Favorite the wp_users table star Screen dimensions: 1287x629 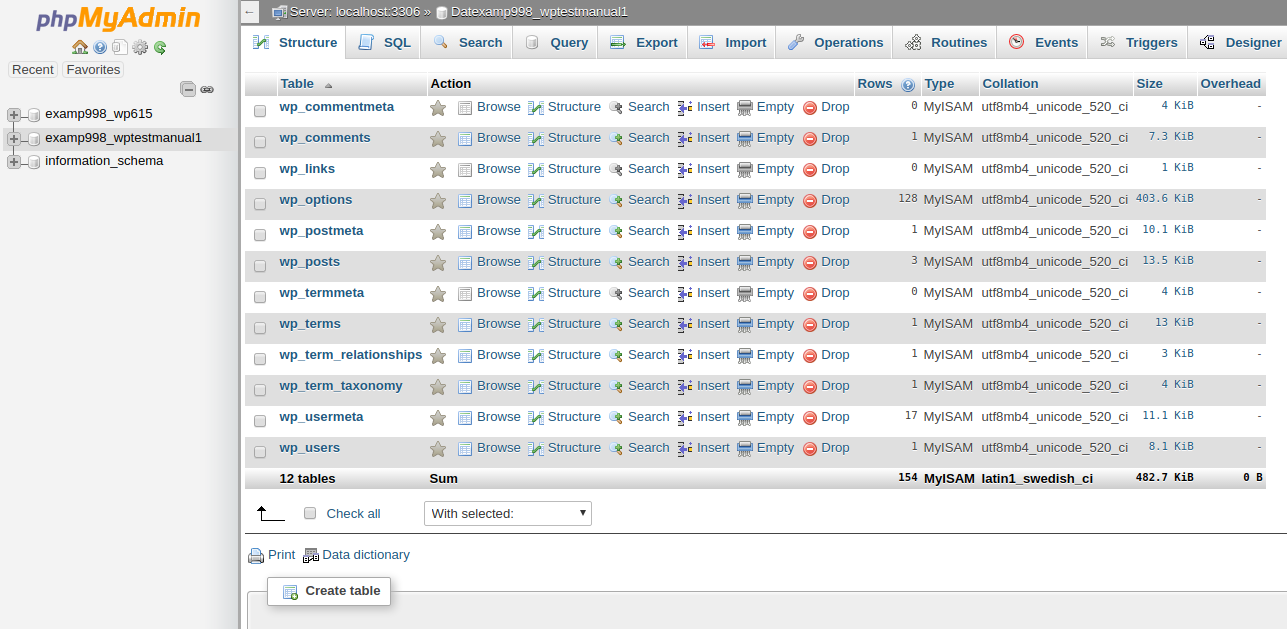(x=438, y=449)
